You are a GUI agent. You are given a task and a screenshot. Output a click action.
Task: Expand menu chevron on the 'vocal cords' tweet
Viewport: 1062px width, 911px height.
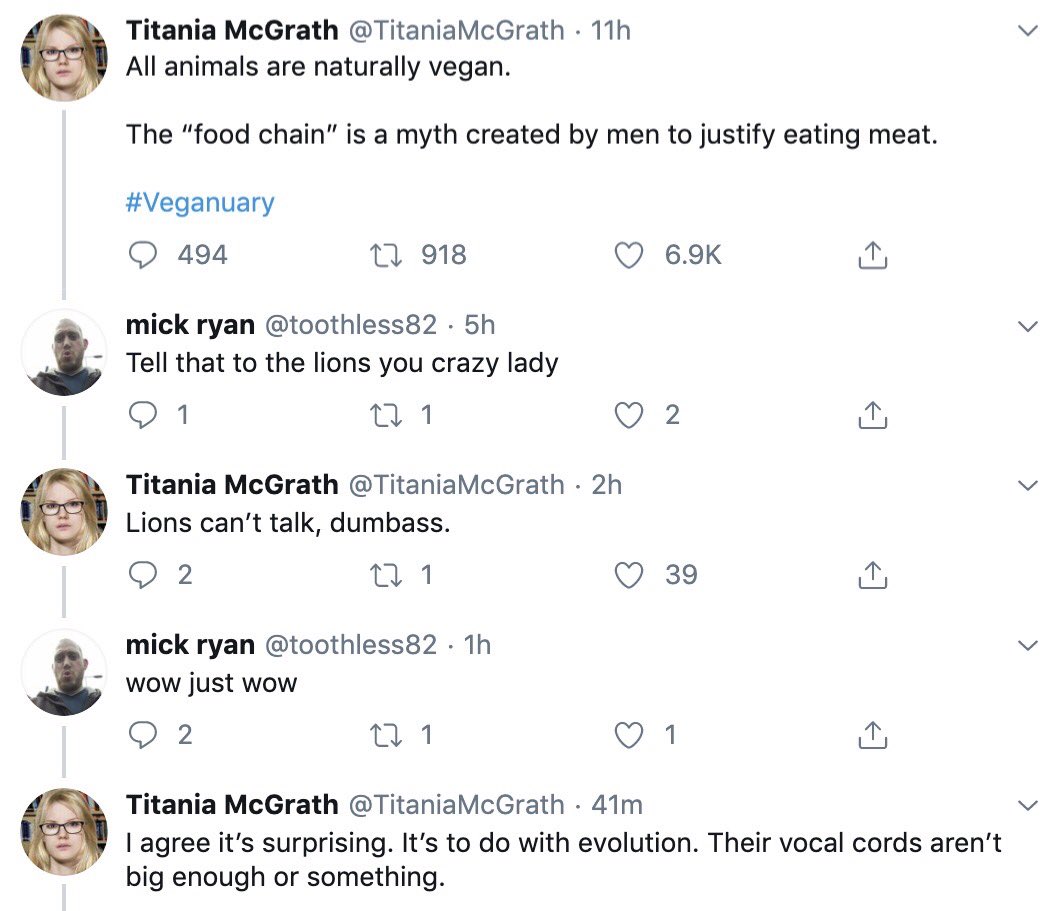[1026, 805]
